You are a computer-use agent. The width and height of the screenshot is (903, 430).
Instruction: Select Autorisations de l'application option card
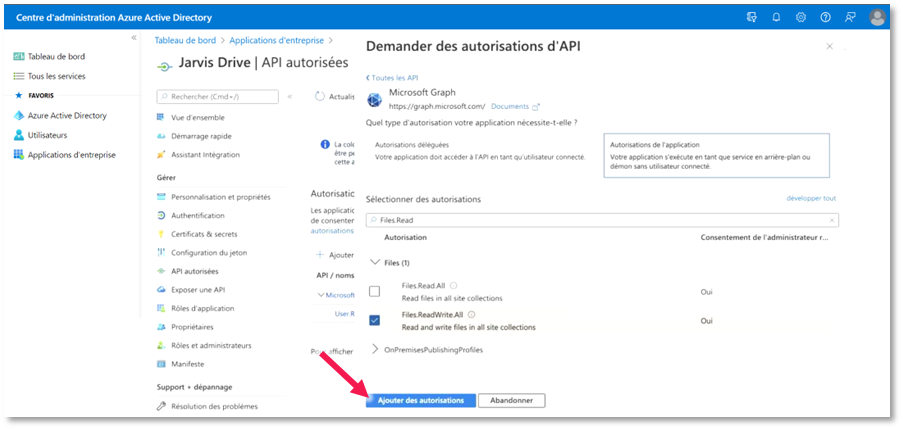point(716,155)
